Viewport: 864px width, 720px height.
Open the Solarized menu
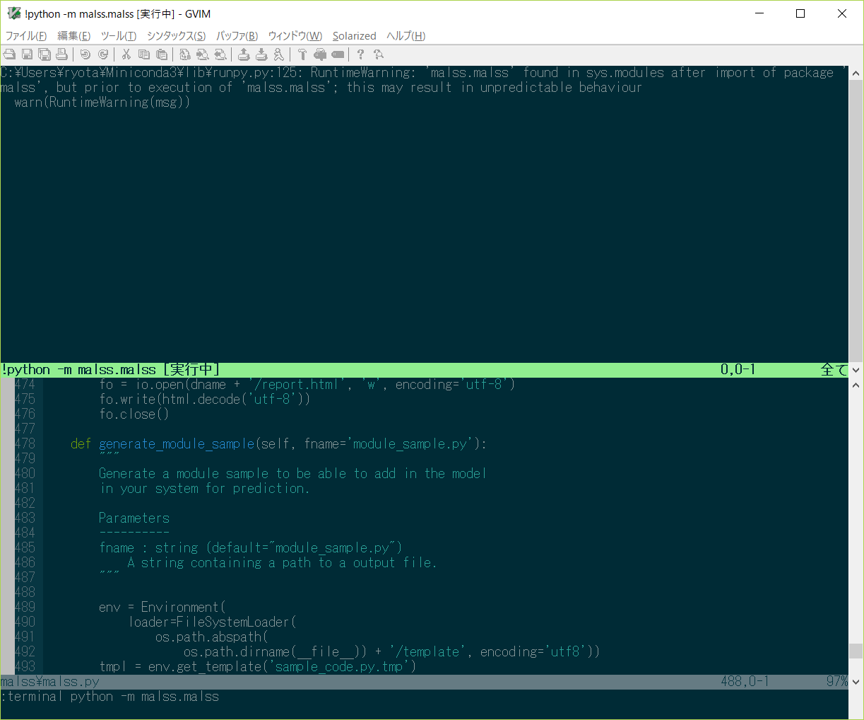(354, 35)
